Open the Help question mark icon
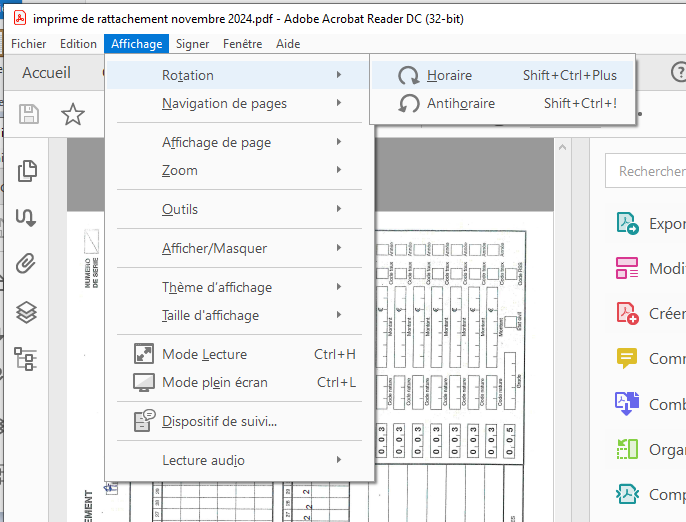 679,72
